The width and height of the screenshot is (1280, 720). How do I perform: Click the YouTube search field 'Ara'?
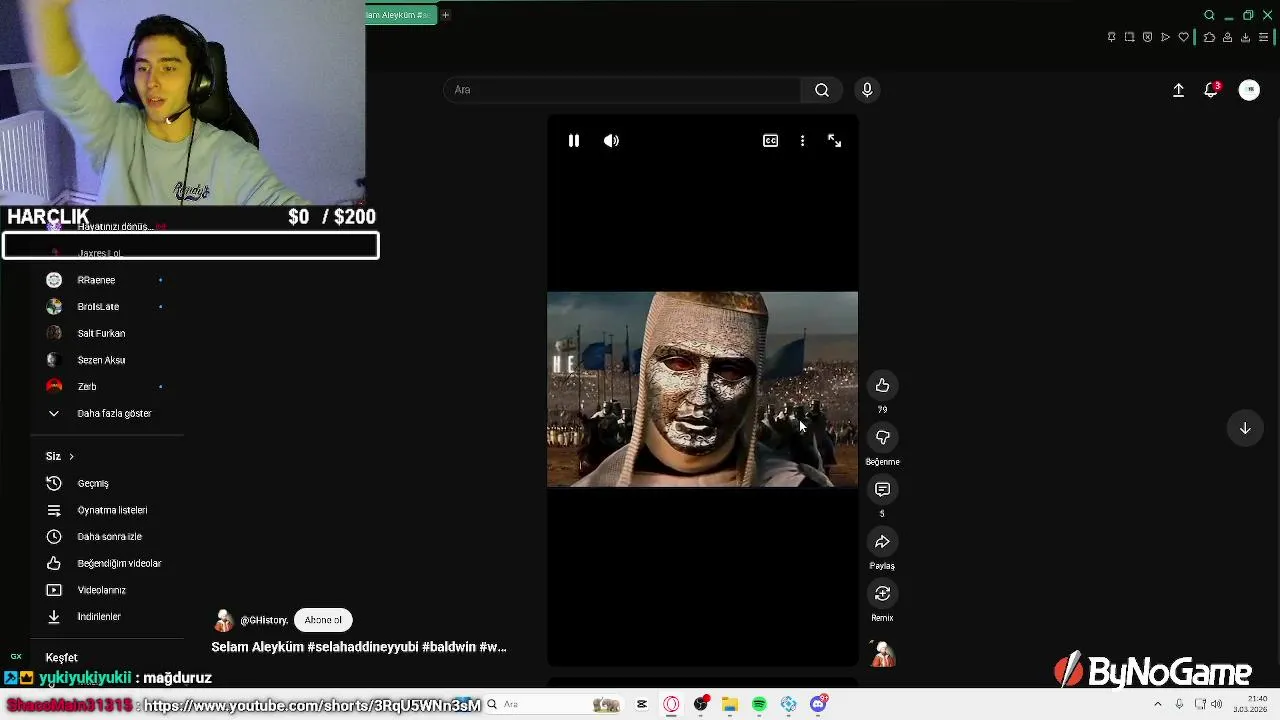click(622, 90)
